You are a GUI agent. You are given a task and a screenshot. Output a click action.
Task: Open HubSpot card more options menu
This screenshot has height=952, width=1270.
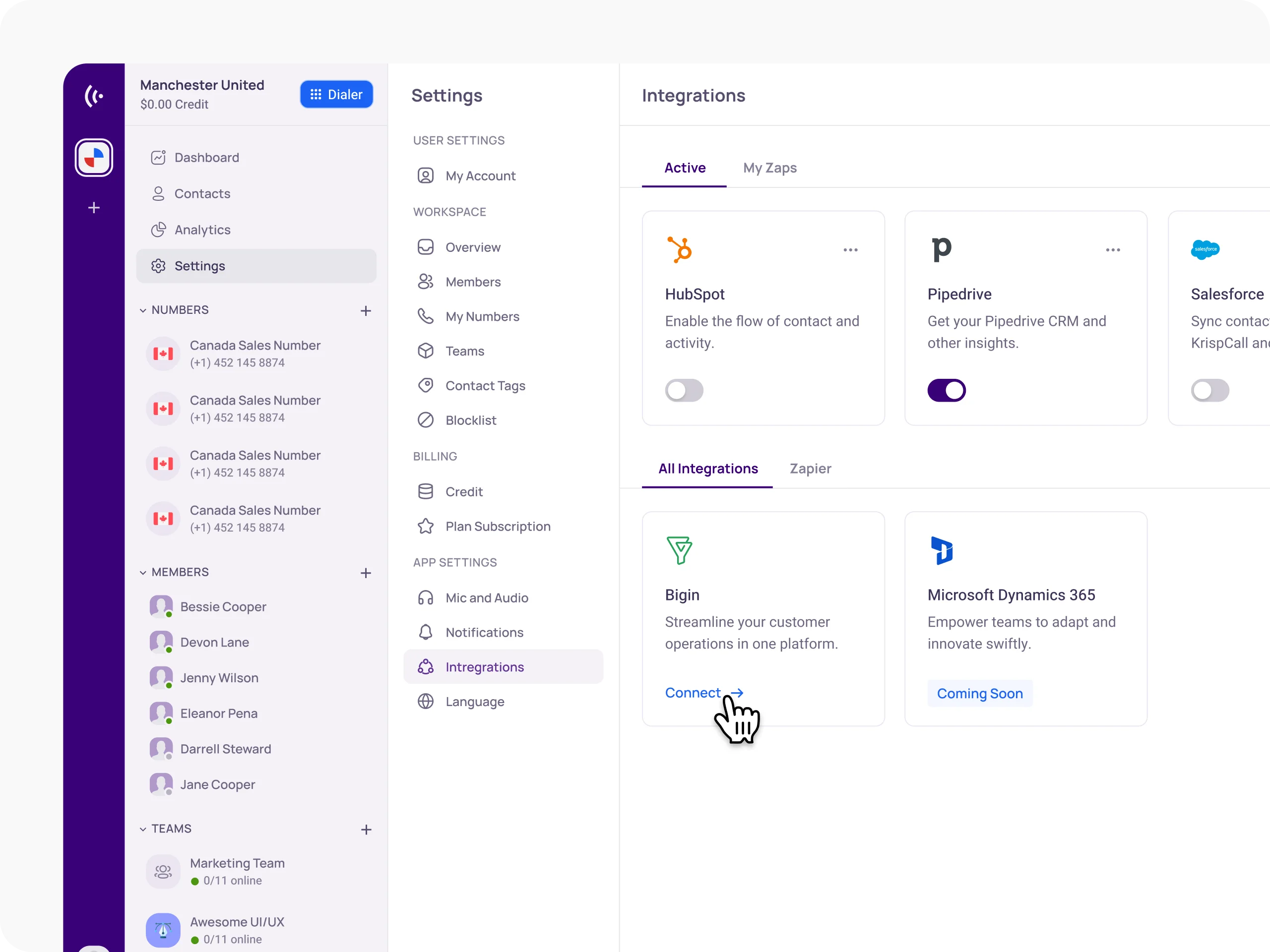click(x=850, y=249)
